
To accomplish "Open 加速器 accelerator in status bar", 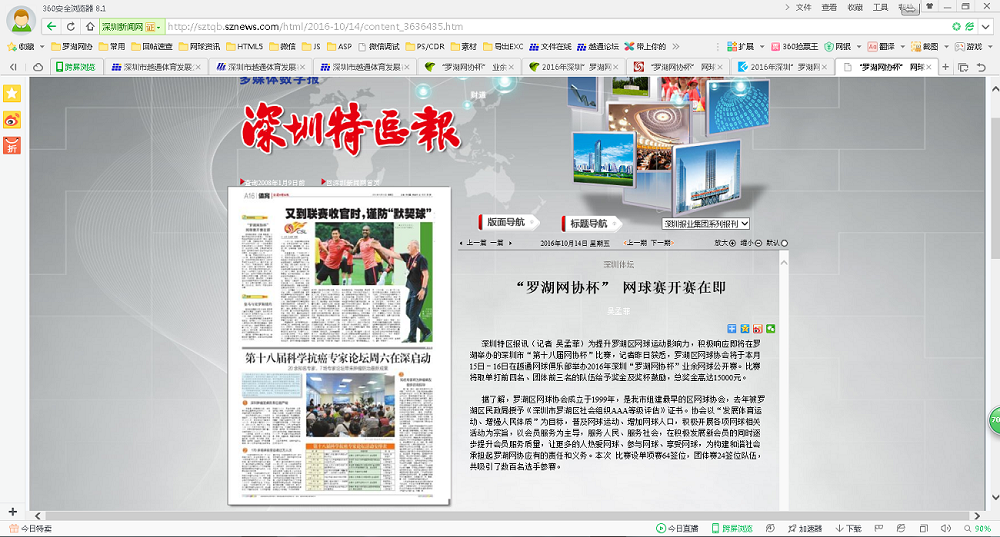I will (805, 529).
